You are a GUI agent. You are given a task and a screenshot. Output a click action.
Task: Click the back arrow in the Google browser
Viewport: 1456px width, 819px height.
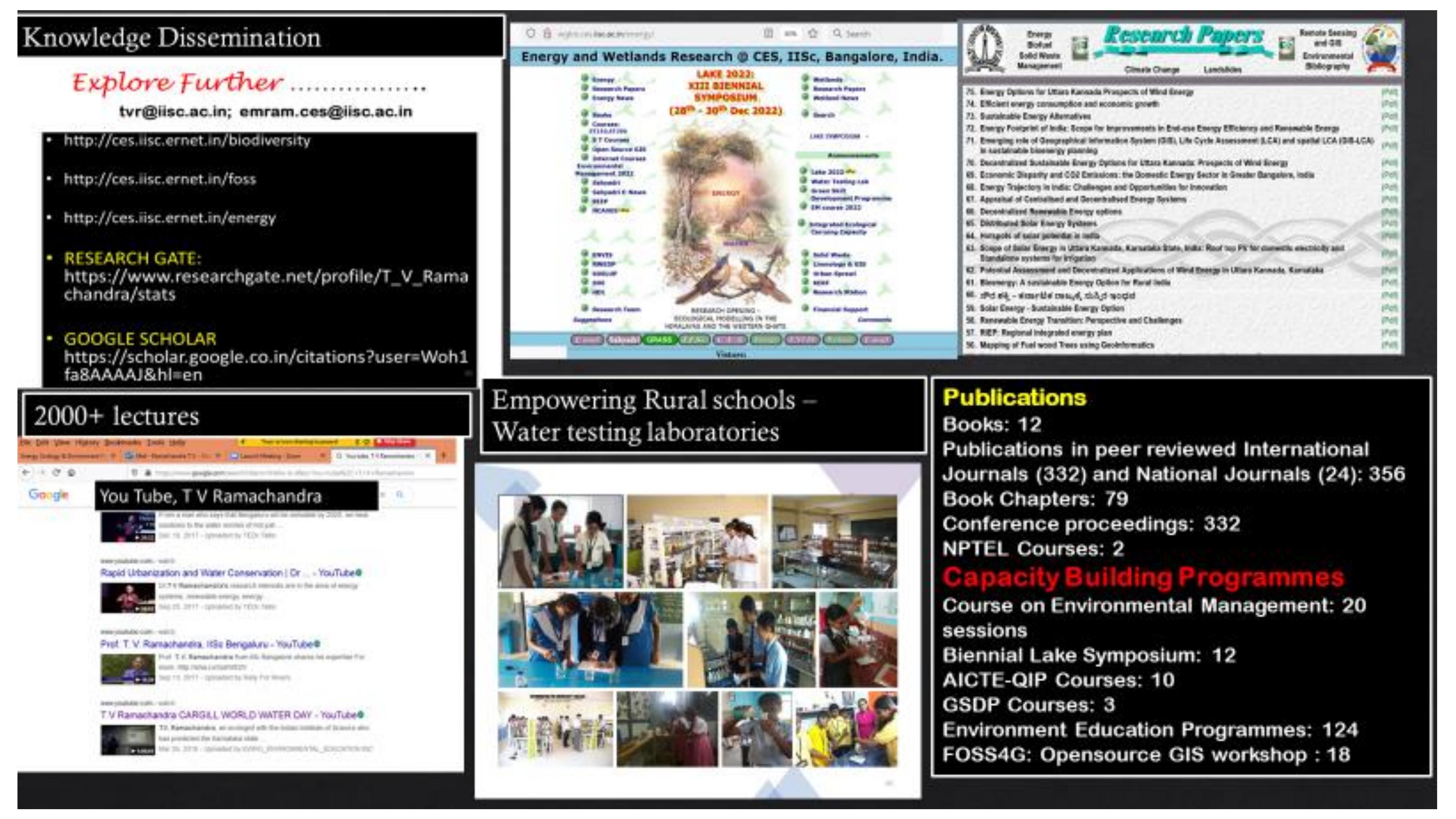tap(26, 472)
